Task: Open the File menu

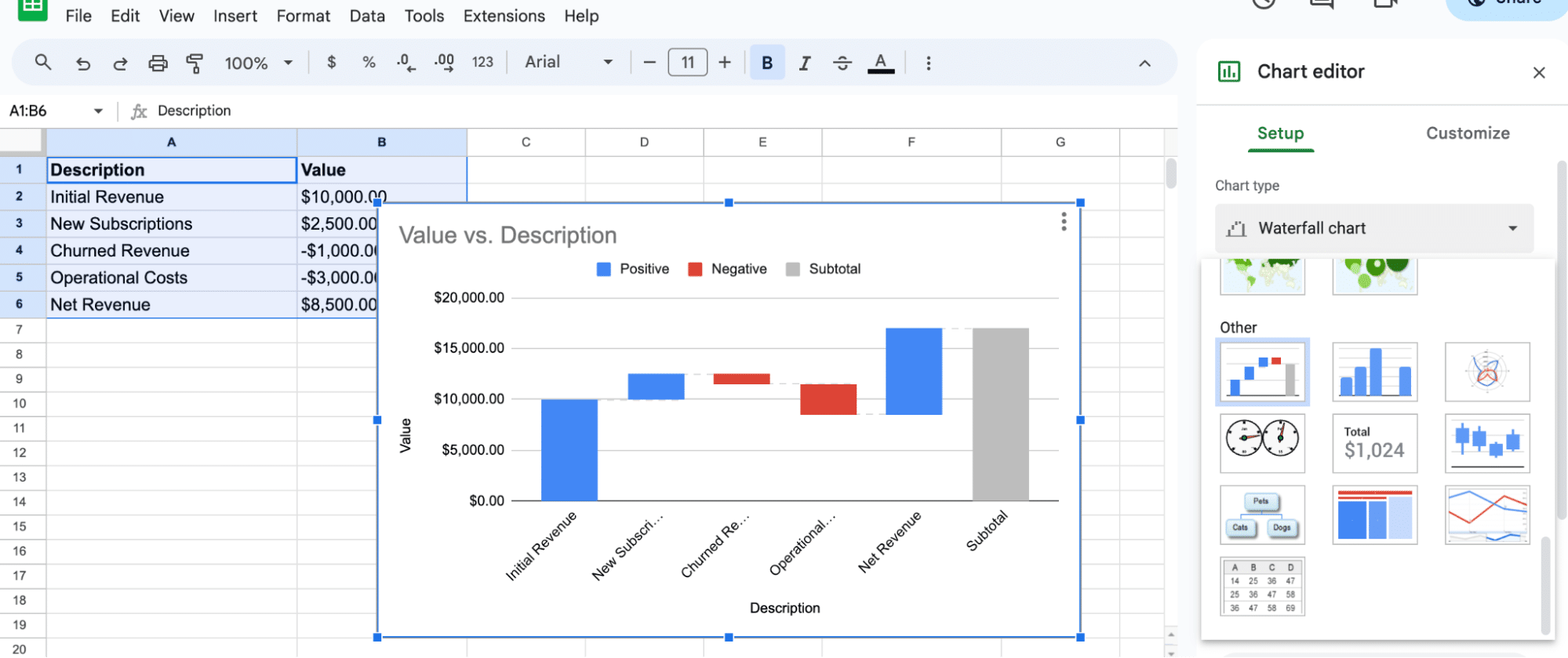Action: tap(78, 16)
